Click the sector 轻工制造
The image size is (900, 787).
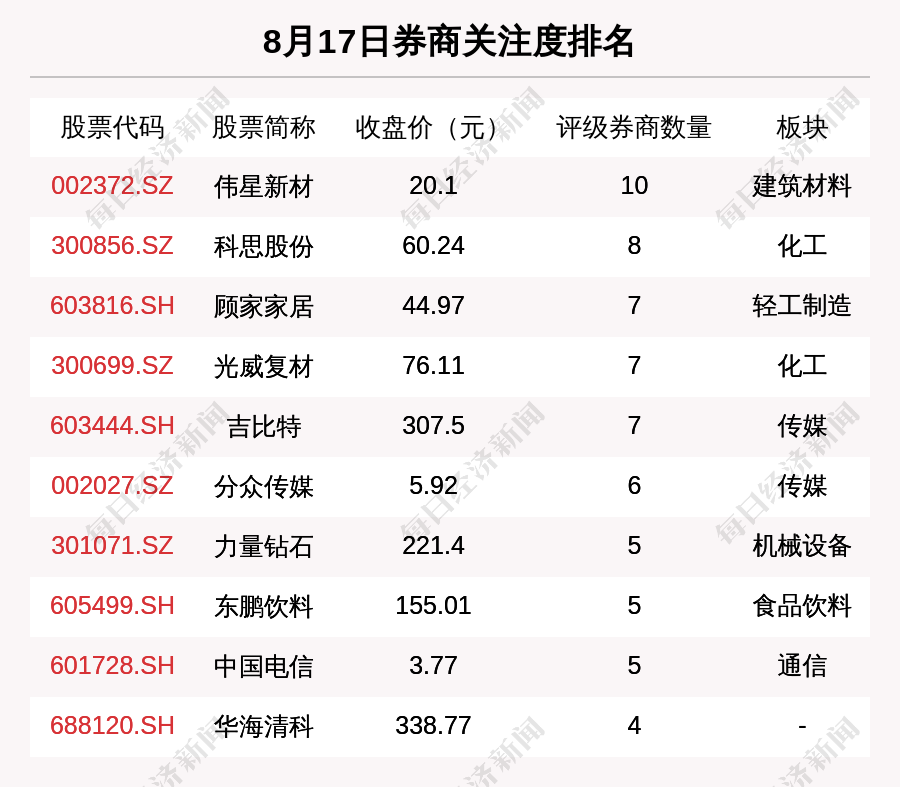(x=802, y=306)
